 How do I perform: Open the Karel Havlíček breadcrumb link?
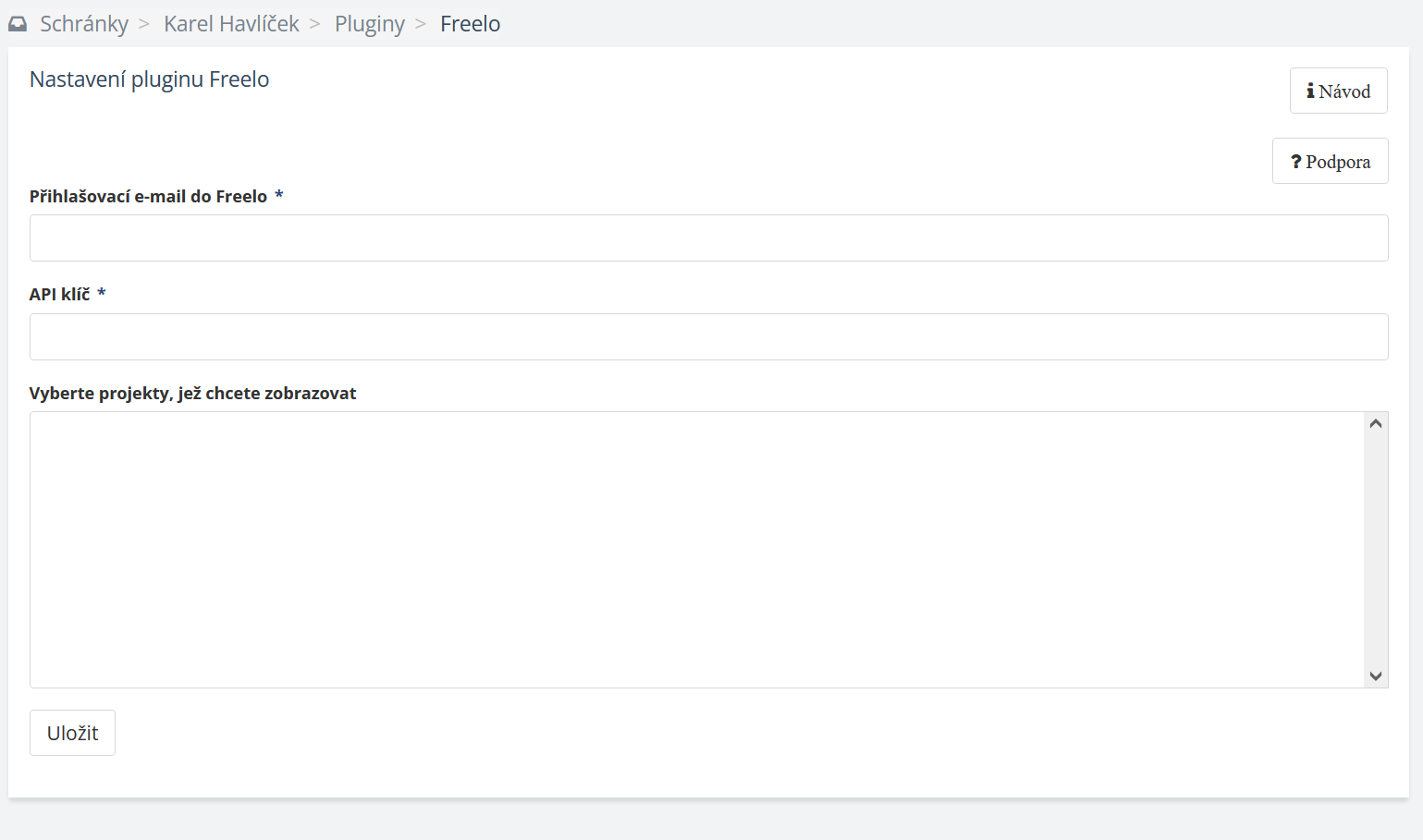[231, 24]
